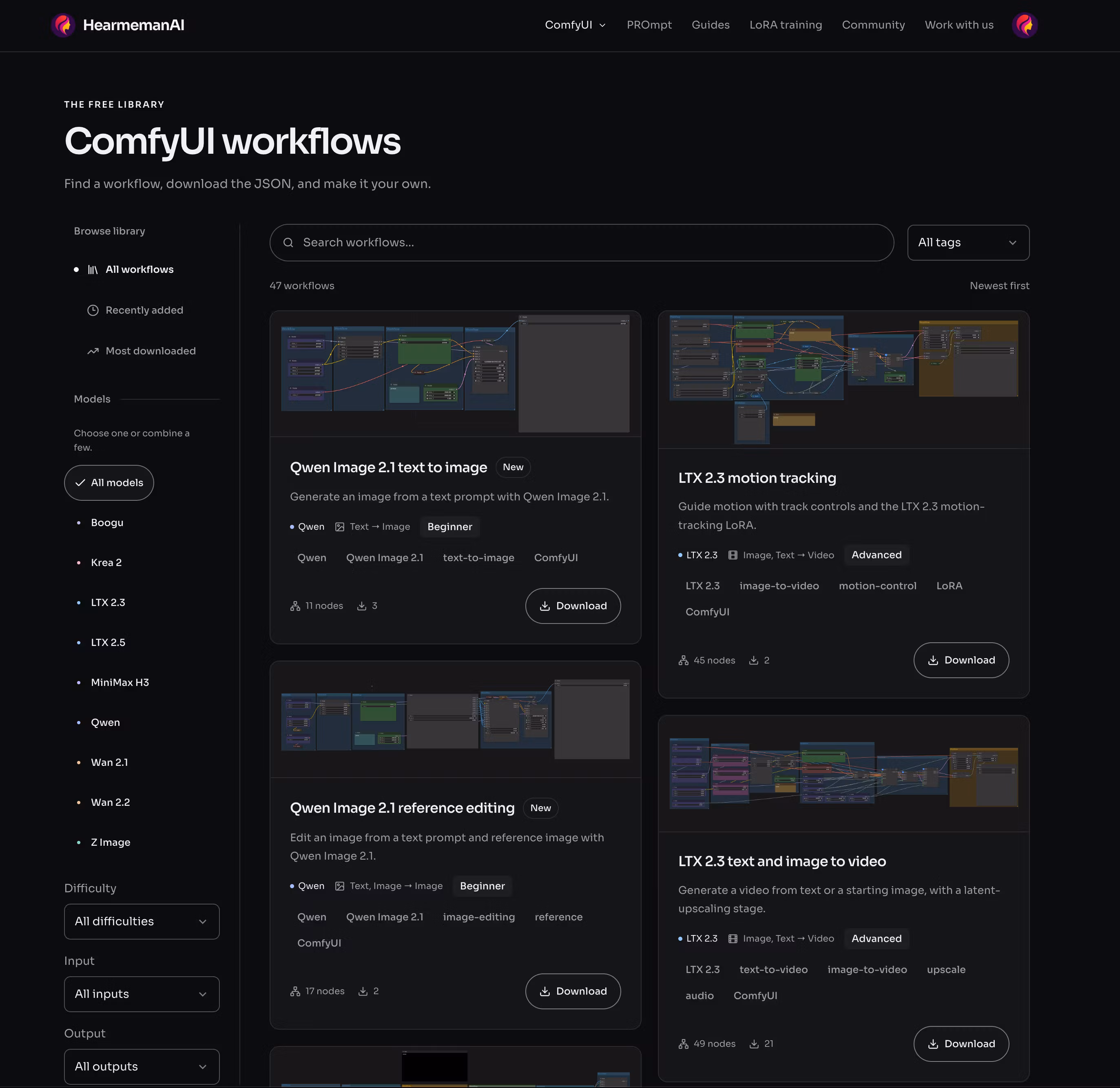Open the LTX 2.3 motion tracking title
The image size is (1120, 1088).
[757, 478]
